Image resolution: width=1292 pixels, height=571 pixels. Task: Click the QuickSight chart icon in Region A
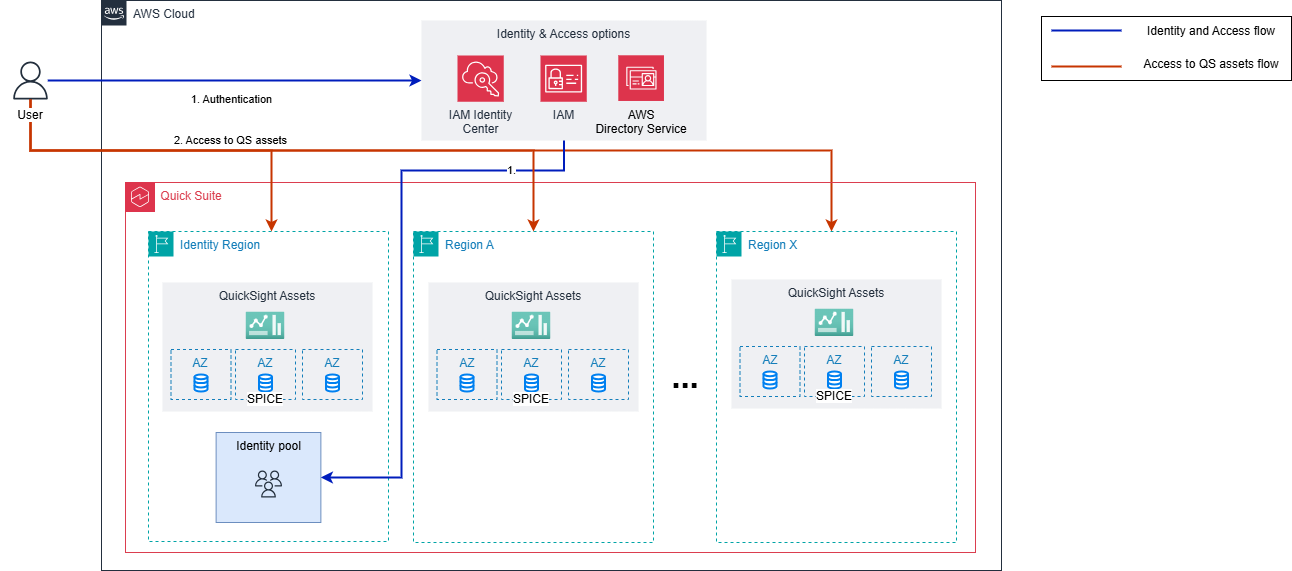[531, 325]
